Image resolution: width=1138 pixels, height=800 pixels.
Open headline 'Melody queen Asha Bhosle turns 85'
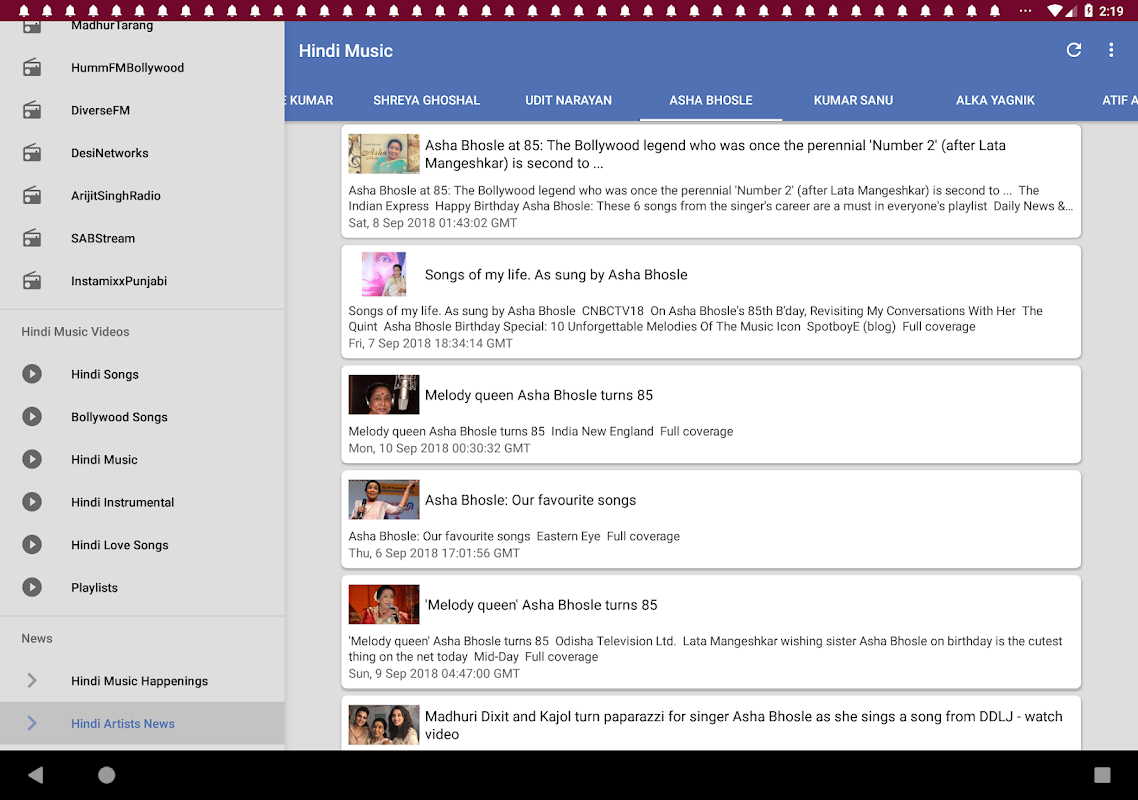coord(539,395)
